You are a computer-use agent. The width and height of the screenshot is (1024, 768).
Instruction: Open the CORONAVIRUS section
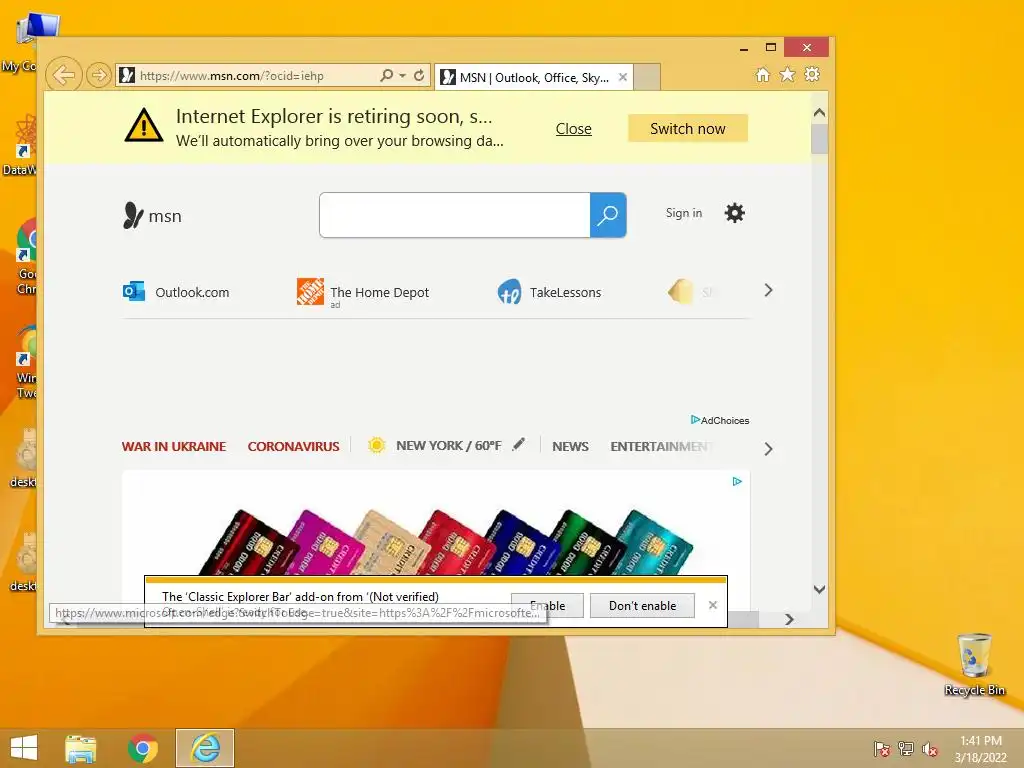pos(293,447)
